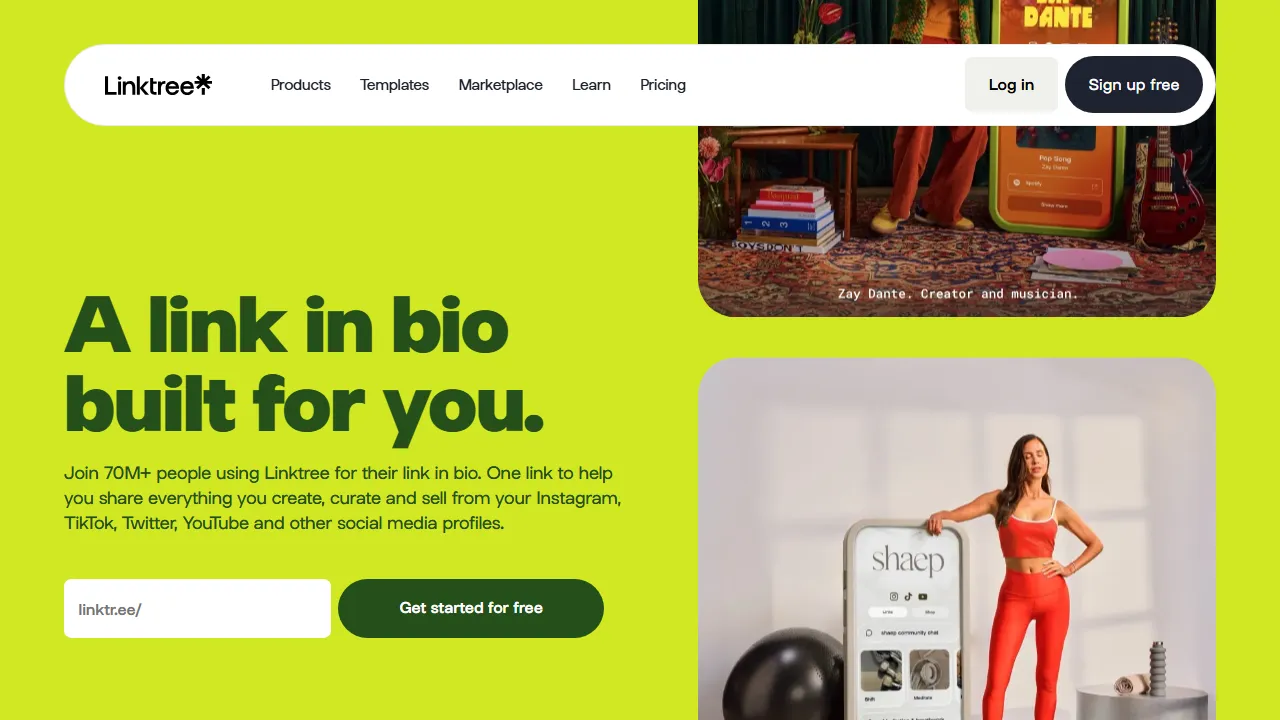This screenshot has width=1280, height=720.
Task: Tap the Instagram icon on shaep phone
Action: (894, 596)
